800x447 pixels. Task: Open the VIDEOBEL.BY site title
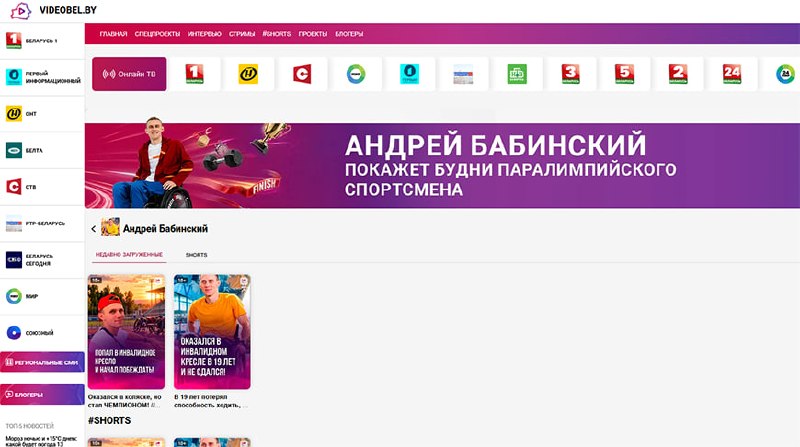tap(68, 10)
